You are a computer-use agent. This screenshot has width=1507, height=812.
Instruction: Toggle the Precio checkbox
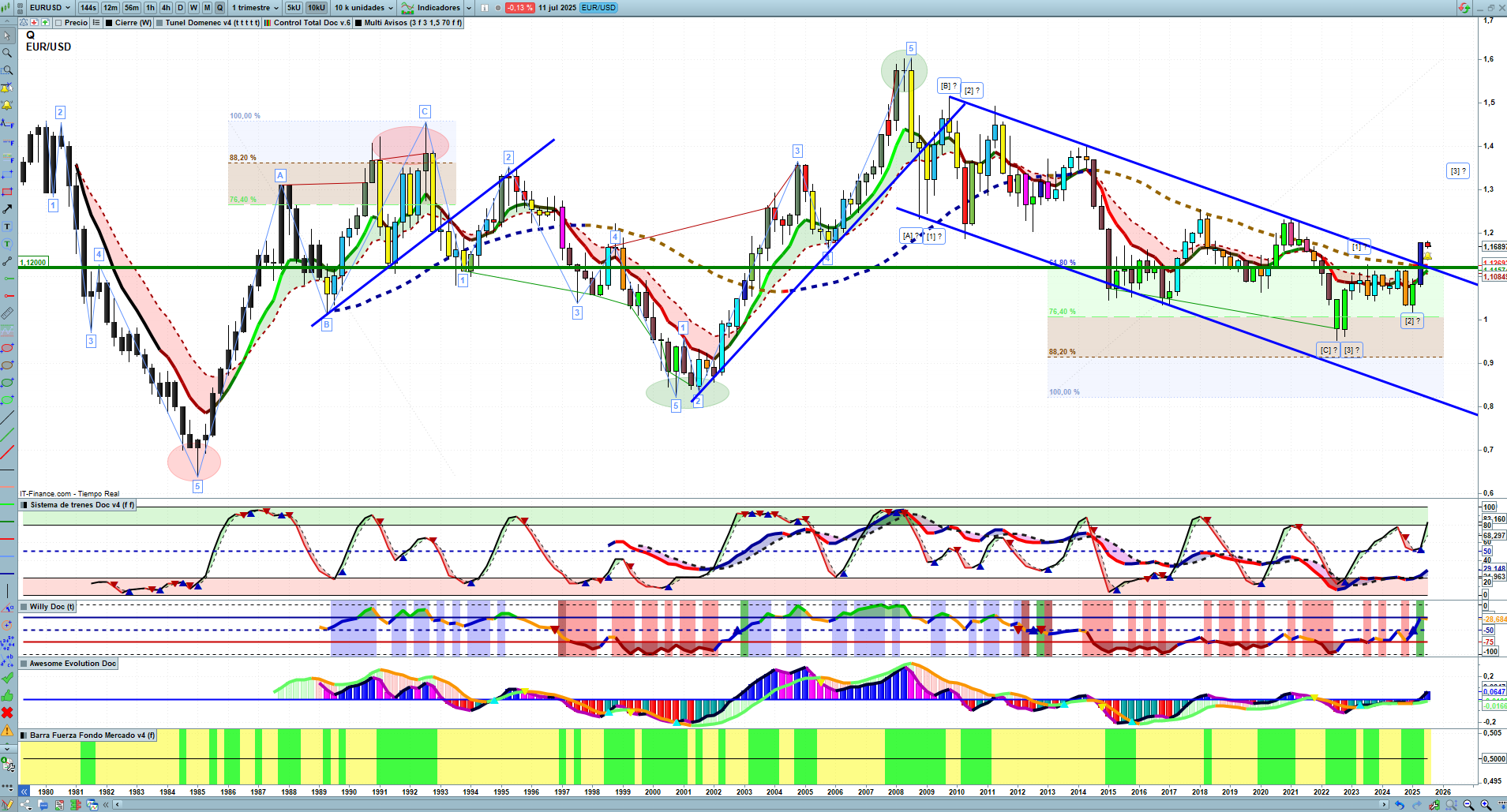pyautogui.click(x=58, y=23)
